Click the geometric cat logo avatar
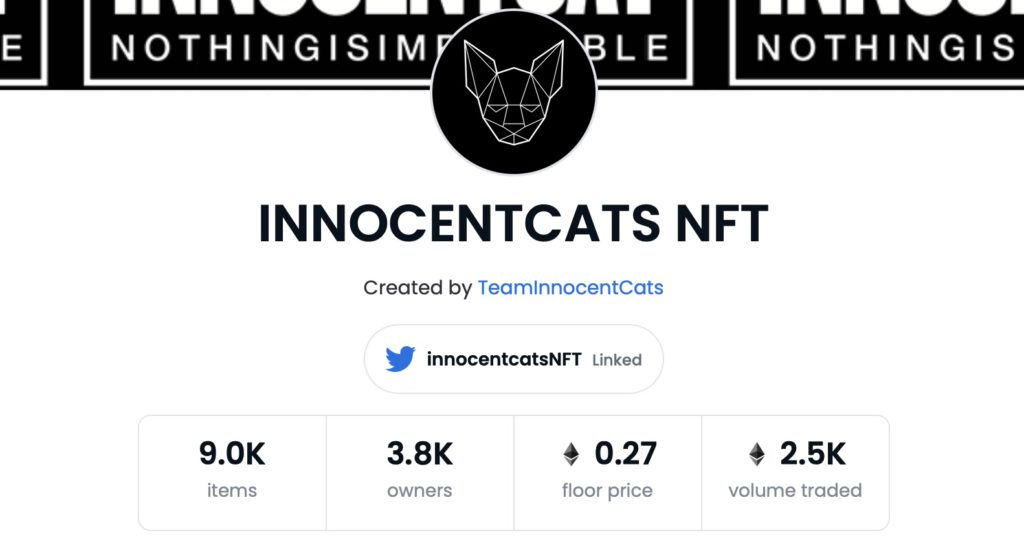The height and width of the screenshot is (546, 1024). tap(514, 92)
